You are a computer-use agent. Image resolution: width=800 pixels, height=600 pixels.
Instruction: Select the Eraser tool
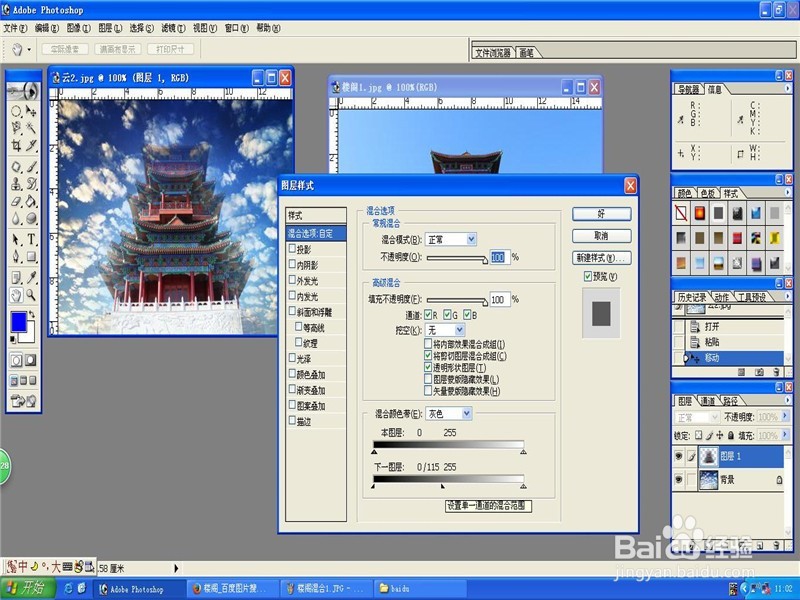(x=16, y=201)
